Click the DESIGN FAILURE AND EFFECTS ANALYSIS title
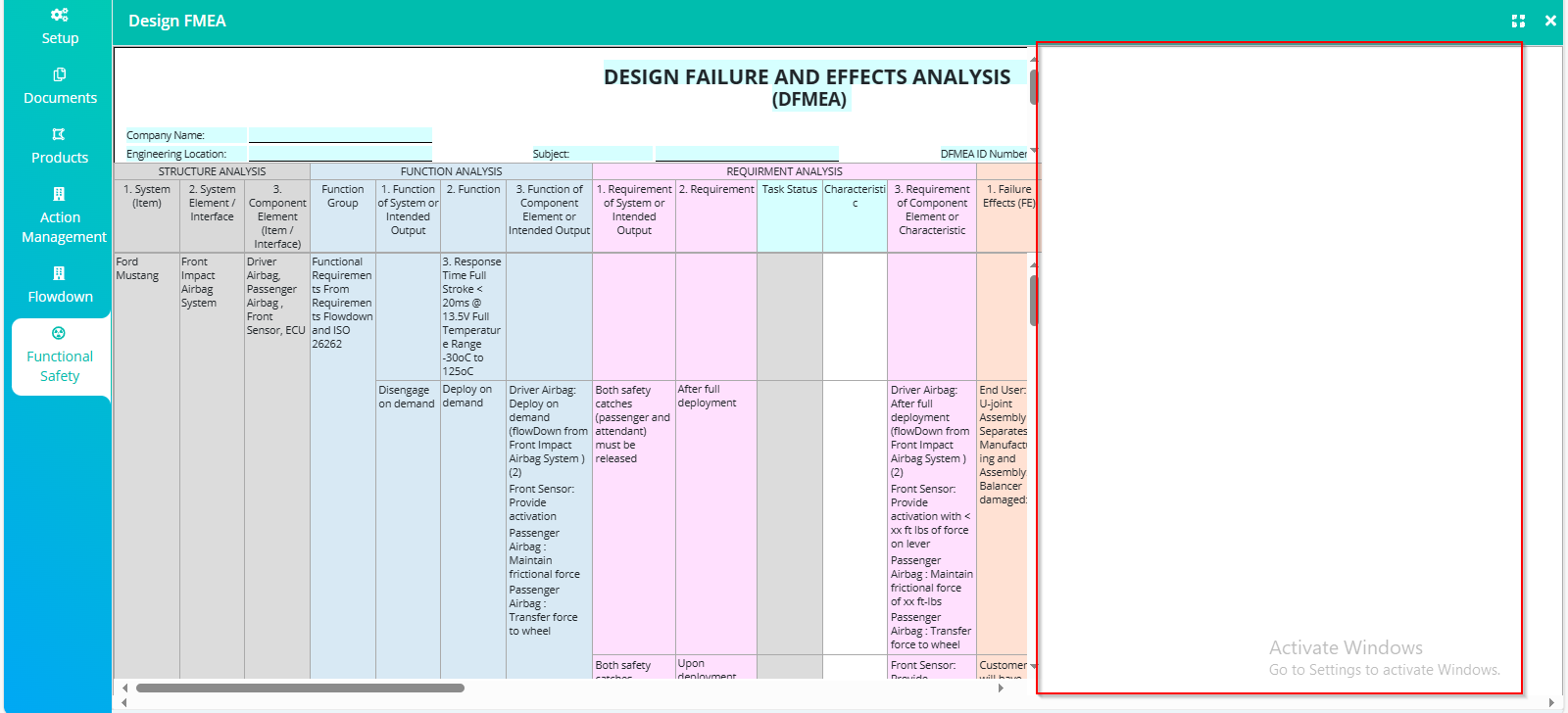 [808, 76]
